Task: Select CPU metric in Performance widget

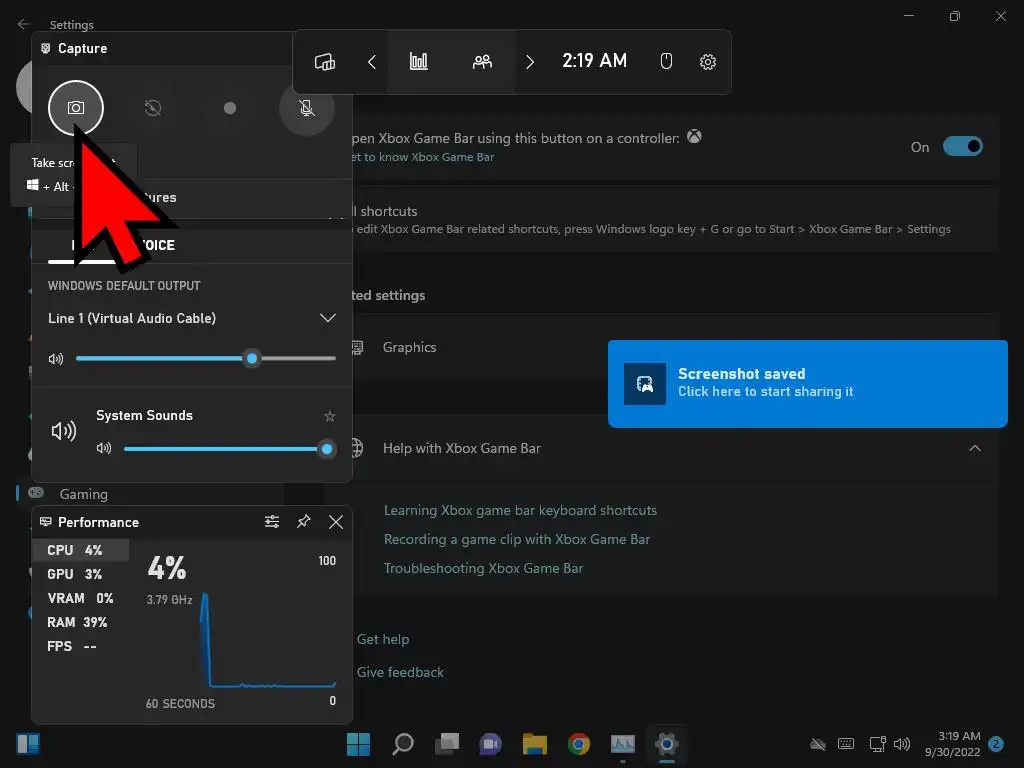Action: tap(80, 550)
